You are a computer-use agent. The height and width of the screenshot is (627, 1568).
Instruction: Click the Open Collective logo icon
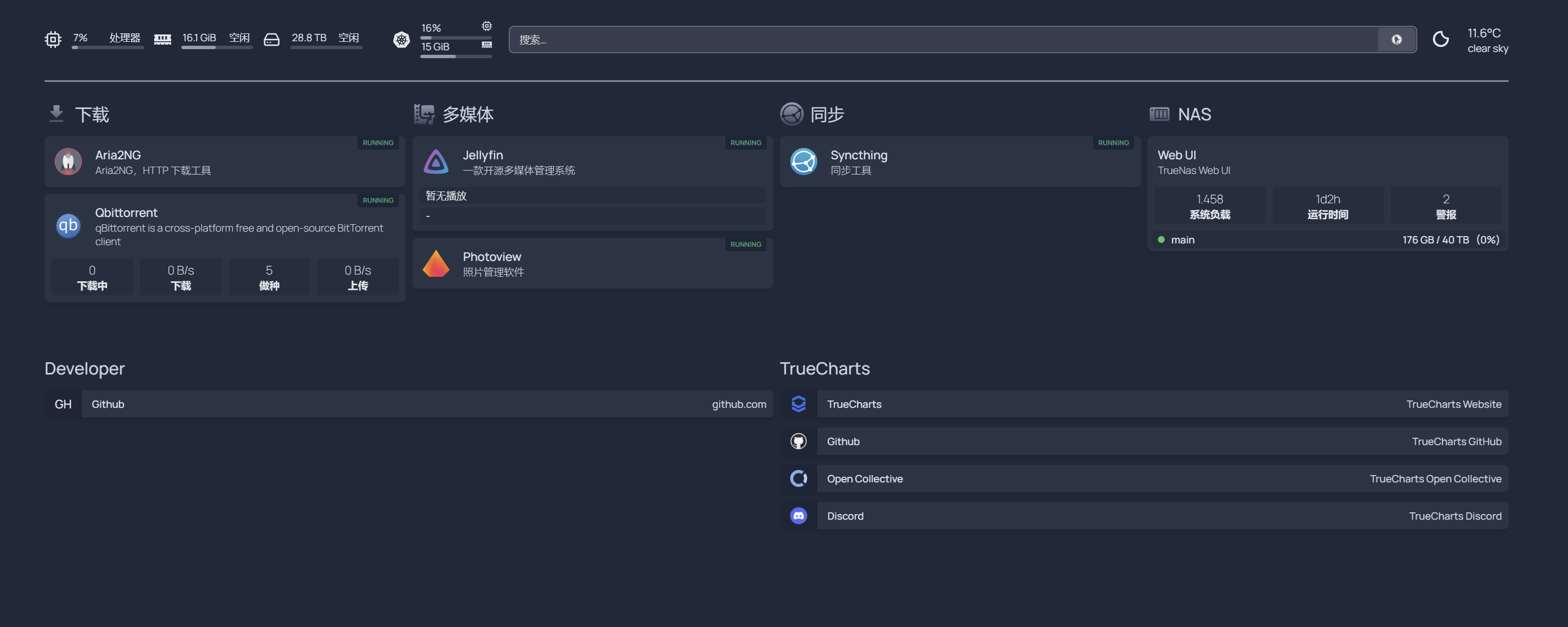tap(798, 479)
